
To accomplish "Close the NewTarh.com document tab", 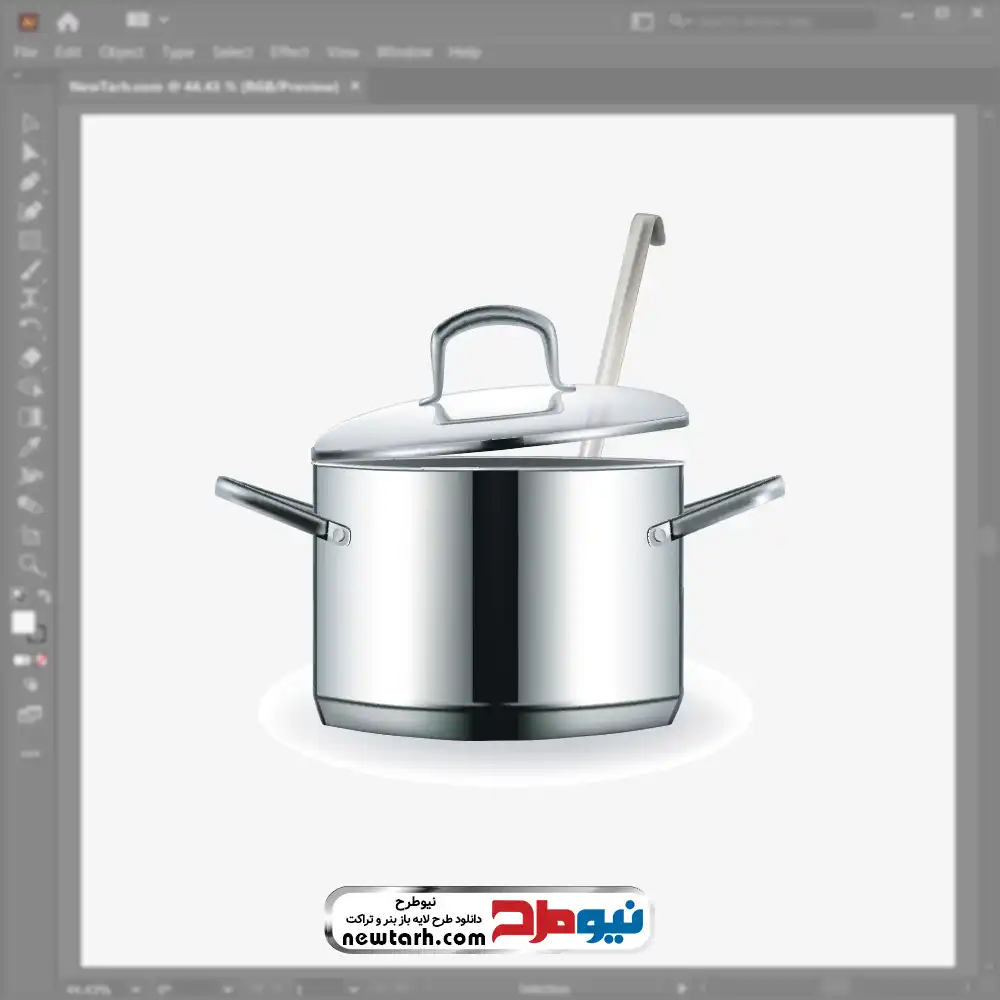I will tap(355, 87).
